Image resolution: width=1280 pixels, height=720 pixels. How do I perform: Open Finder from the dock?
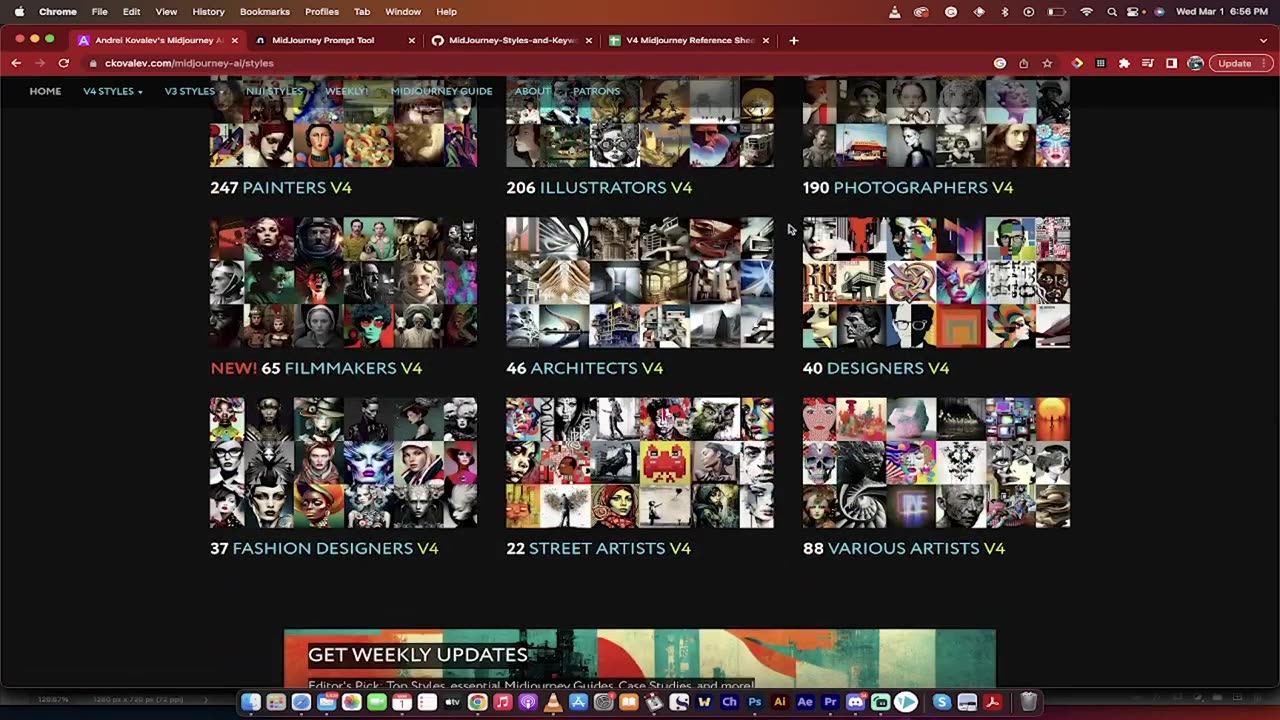251,702
